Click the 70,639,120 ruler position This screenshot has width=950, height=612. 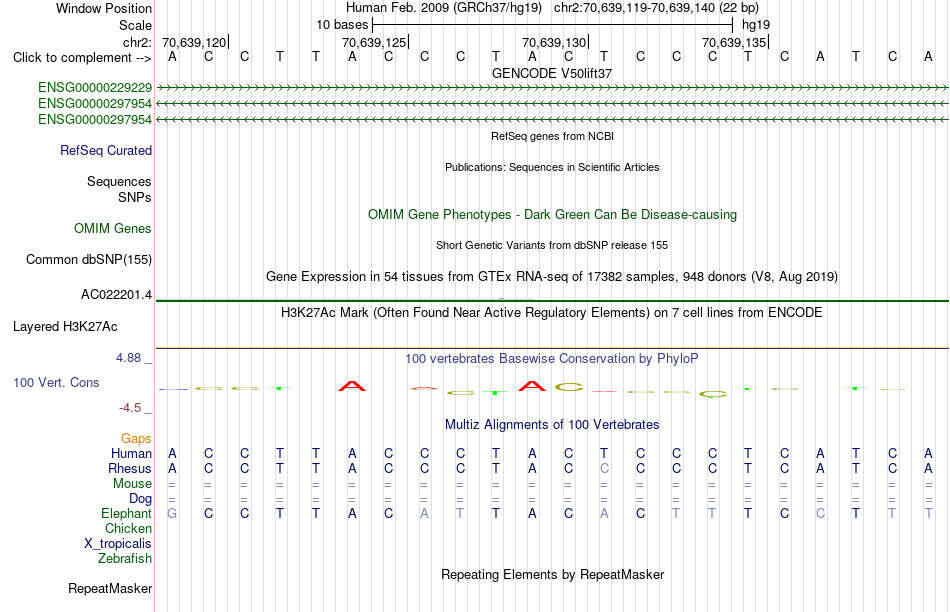pyautogui.click(x=194, y=42)
